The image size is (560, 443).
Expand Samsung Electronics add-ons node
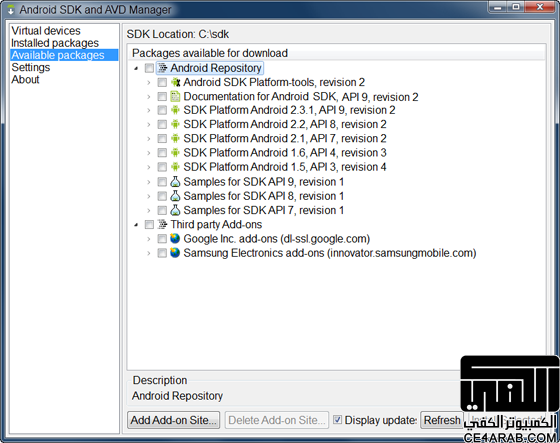tap(149, 253)
